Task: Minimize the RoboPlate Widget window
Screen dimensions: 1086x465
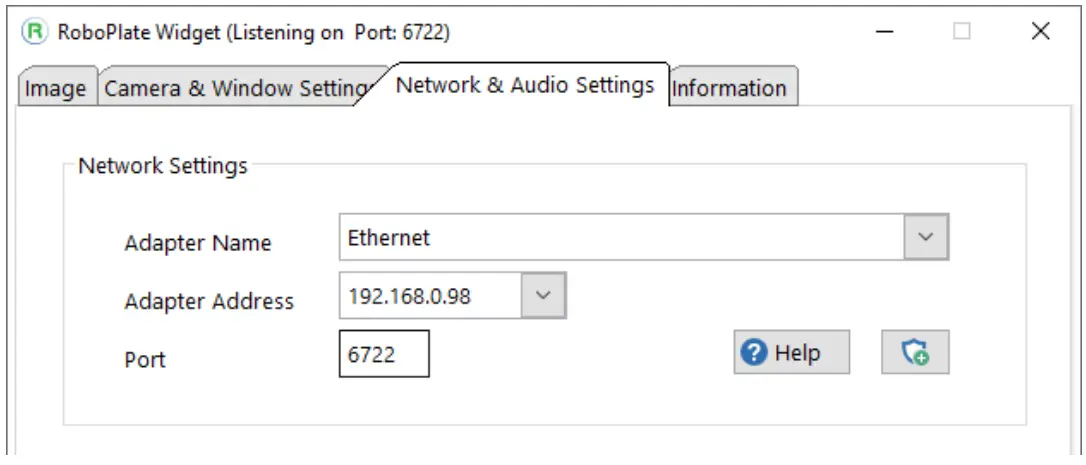Action: click(885, 32)
